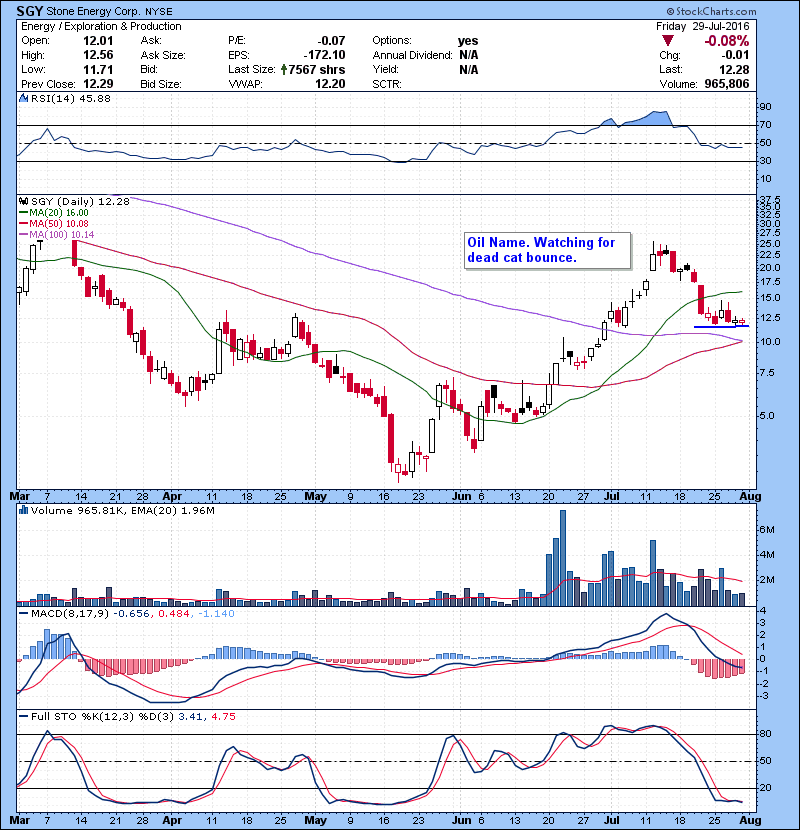Click the Volume value 965,806
This screenshot has width=800, height=830.
[x=726, y=84]
